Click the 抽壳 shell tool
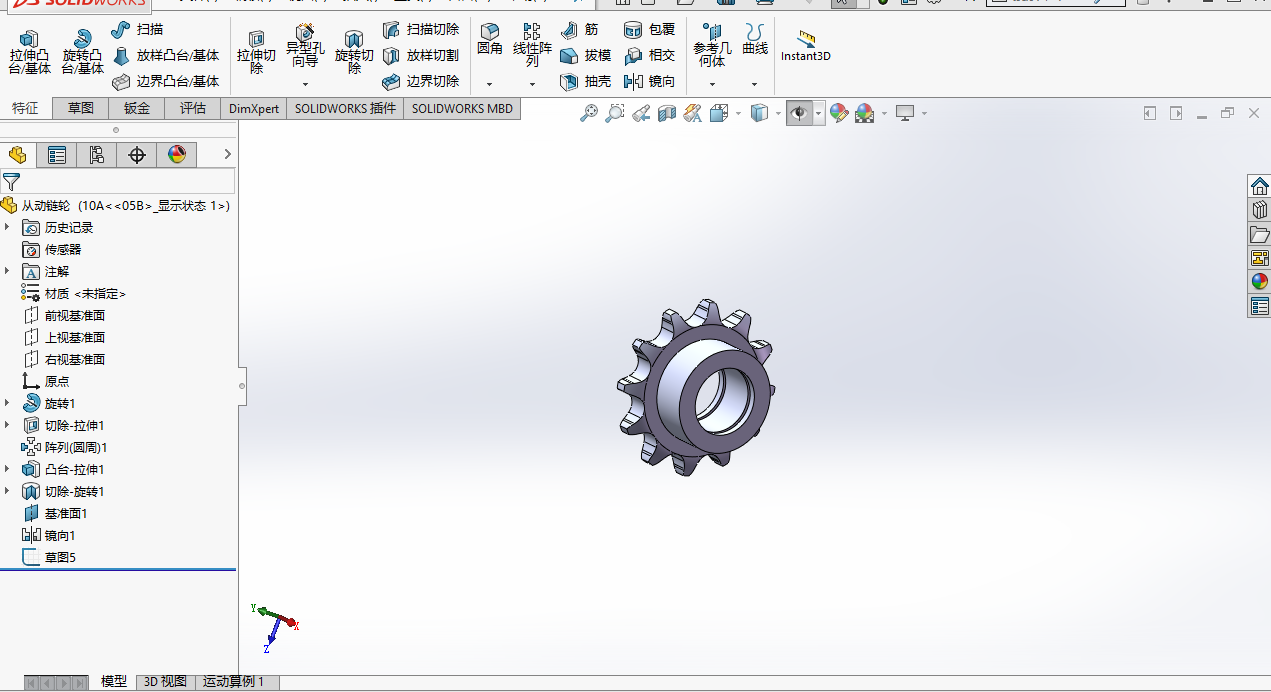Image resolution: width=1271 pixels, height=692 pixels. [x=585, y=81]
